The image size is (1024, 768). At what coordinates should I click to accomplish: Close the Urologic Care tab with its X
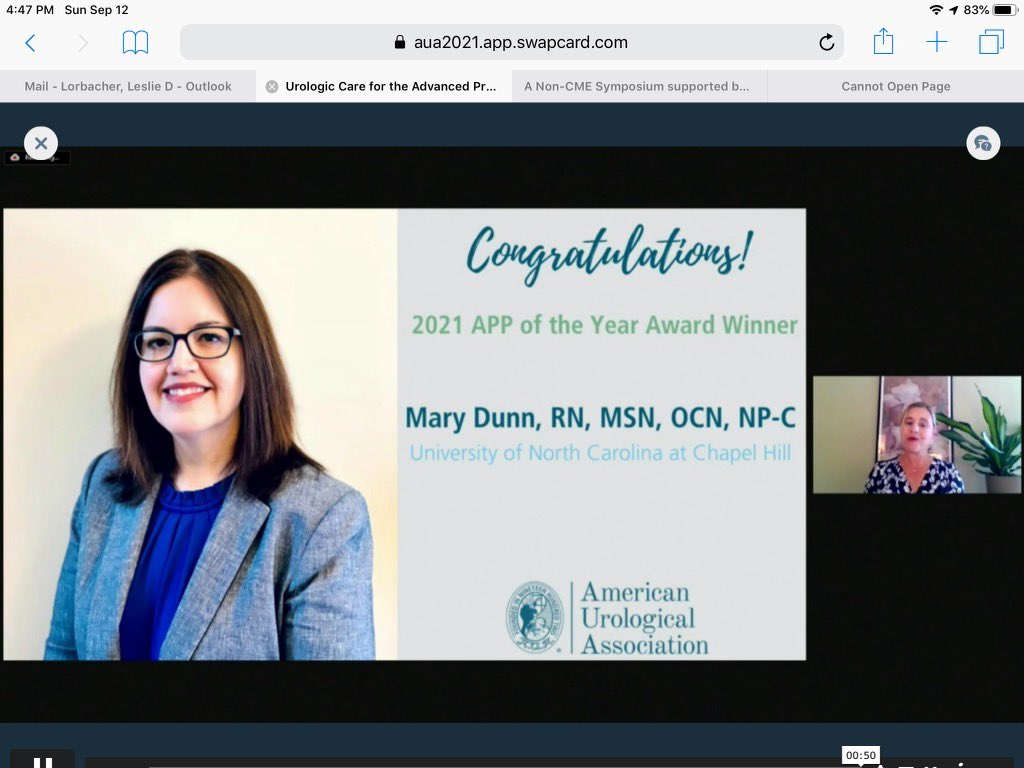click(x=272, y=86)
